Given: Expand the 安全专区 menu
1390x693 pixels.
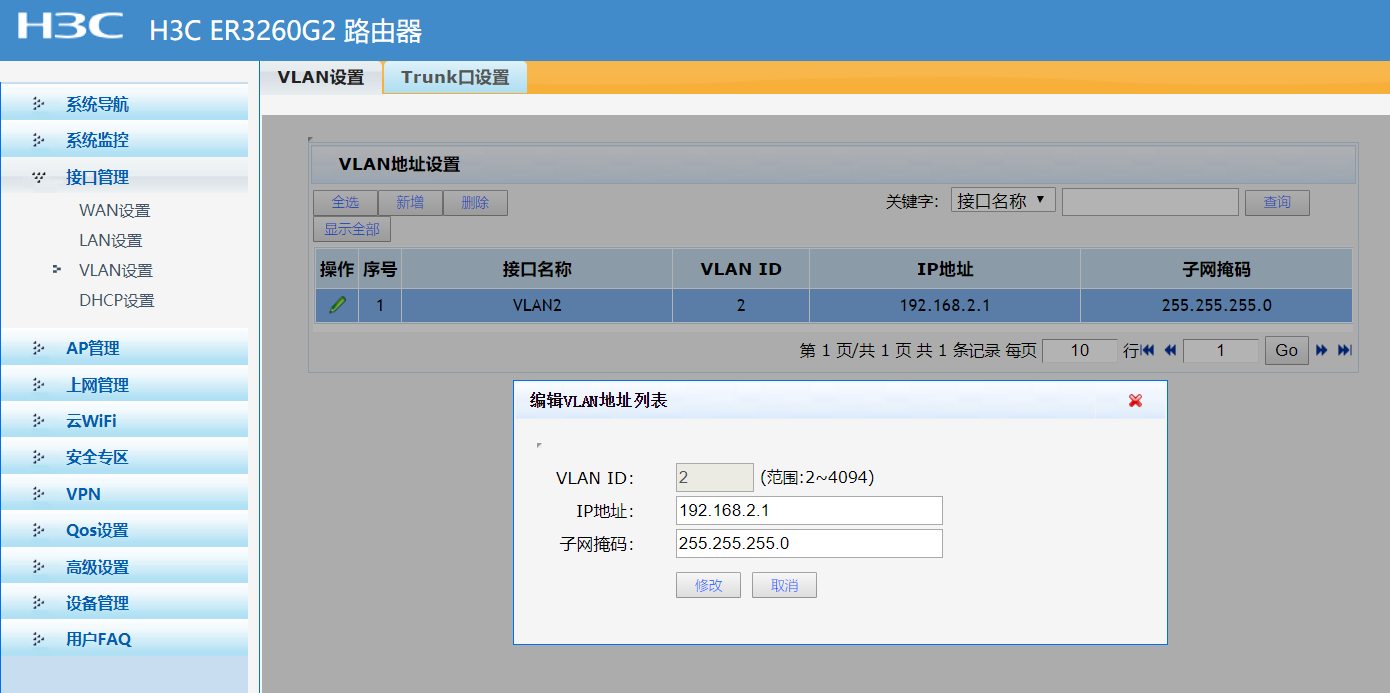Looking at the screenshot, I should (x=124, y=457).
